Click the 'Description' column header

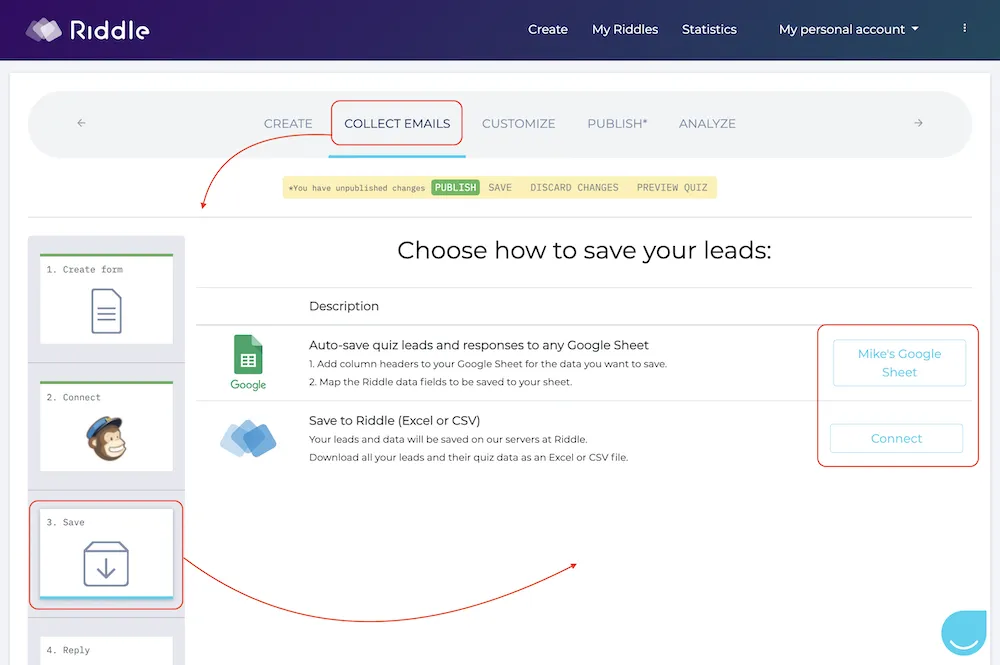[x=344, y=306]
